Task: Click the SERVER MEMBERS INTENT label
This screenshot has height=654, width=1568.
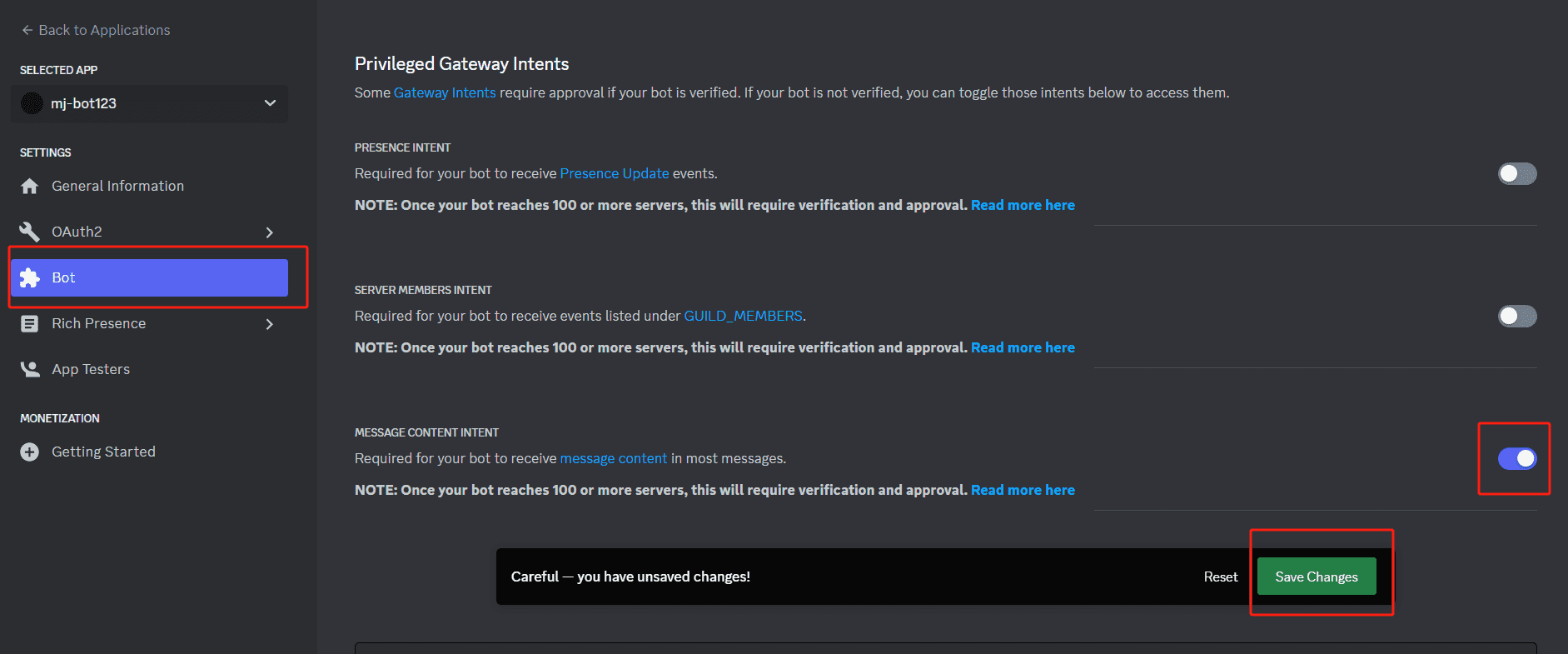Action: (x=423, y=290)
